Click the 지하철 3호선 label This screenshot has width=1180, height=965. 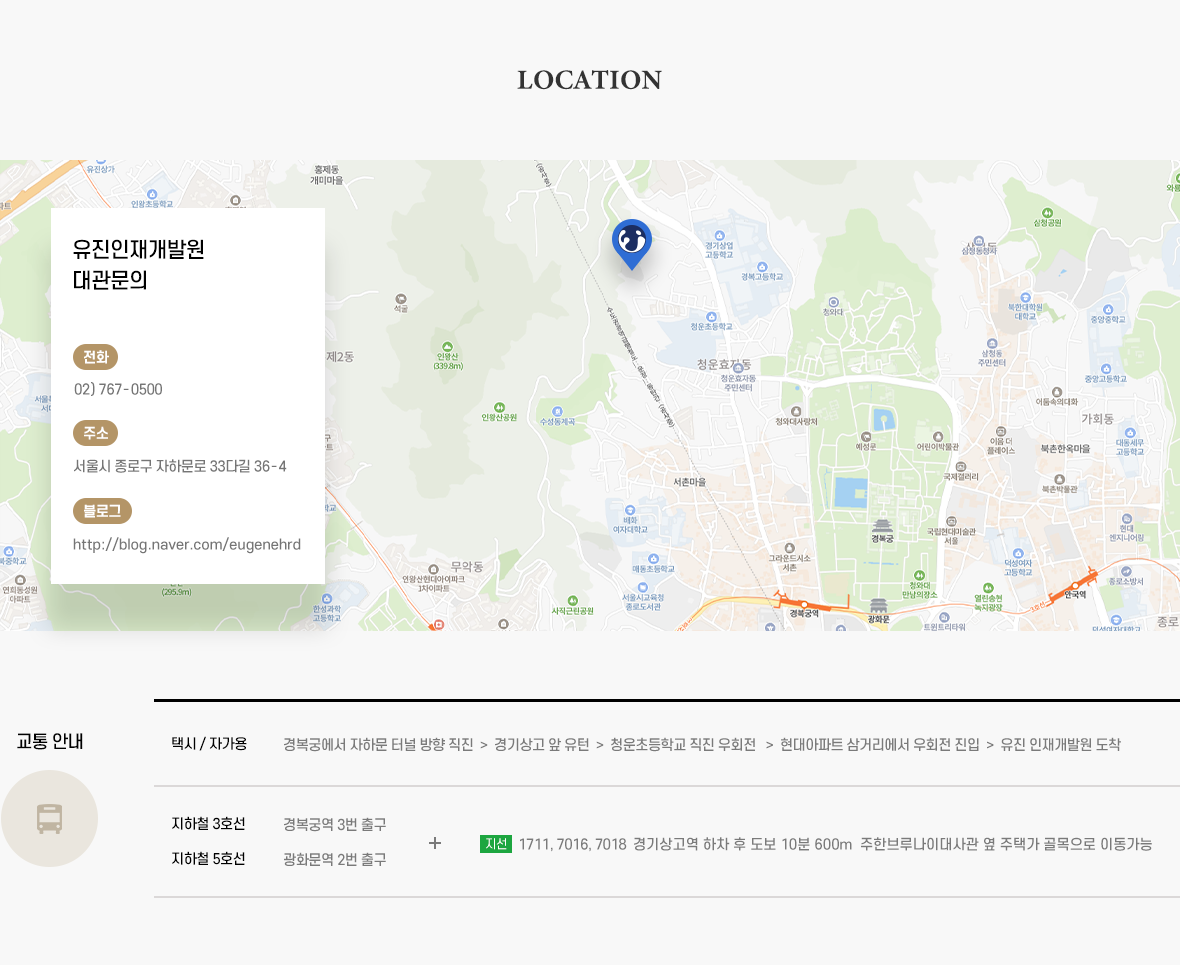208,823
